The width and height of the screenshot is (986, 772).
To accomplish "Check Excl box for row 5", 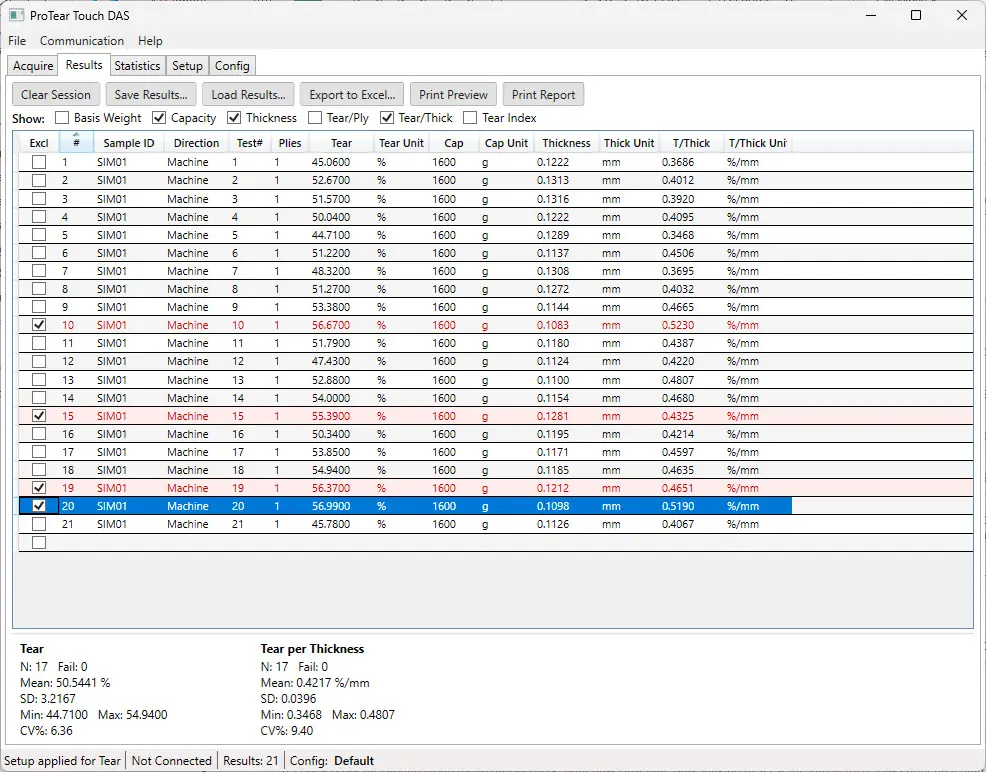I will click(x=39, y=235).
